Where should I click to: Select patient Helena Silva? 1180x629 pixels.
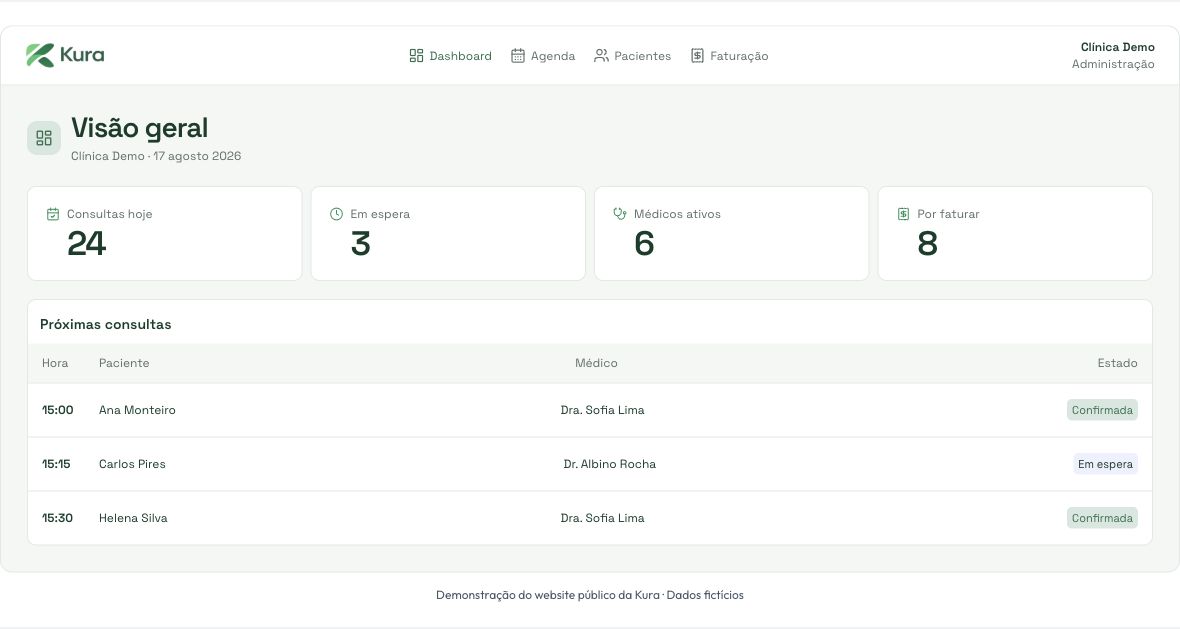[133, 518]
